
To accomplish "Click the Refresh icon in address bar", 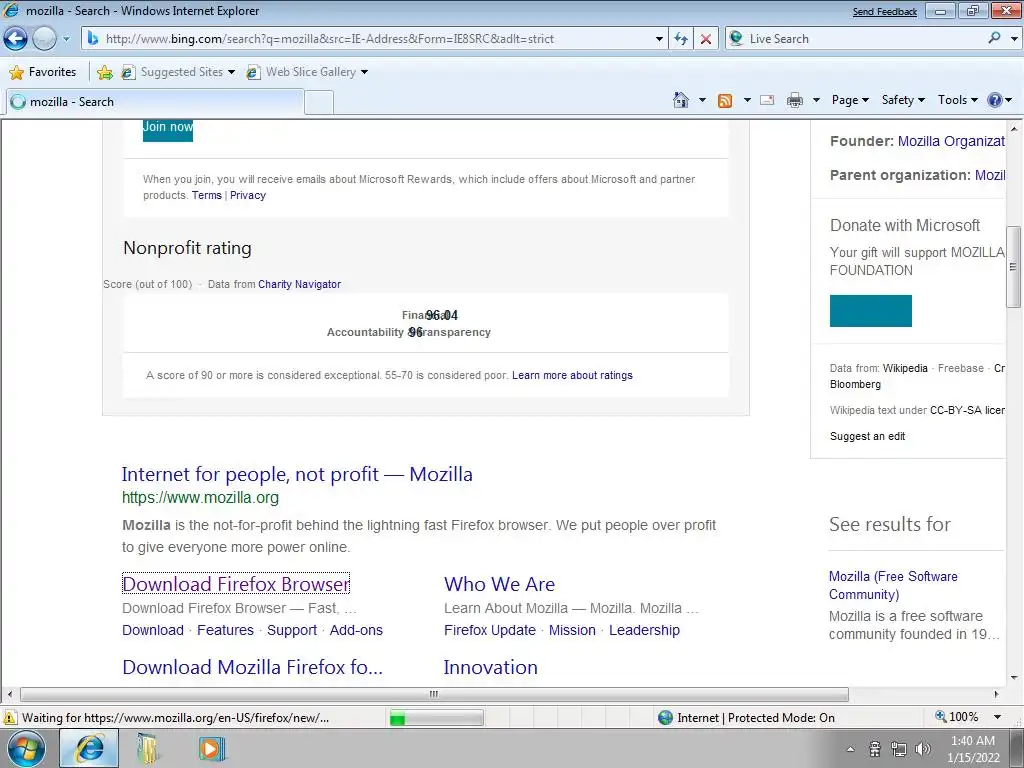I will click(681, 39).
